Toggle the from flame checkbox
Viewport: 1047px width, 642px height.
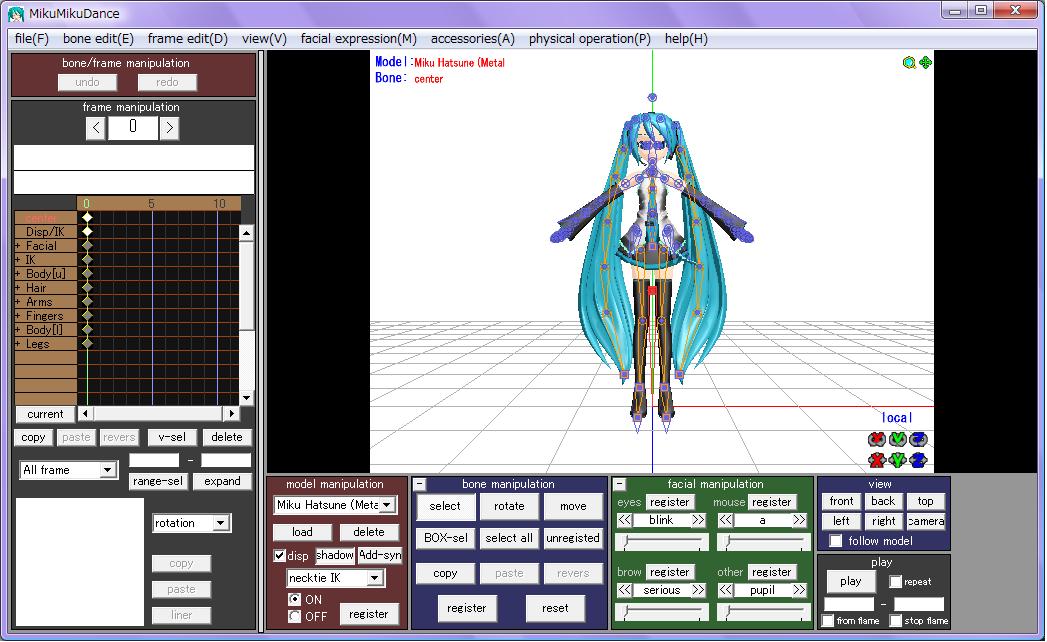click(x=828, y=621)
